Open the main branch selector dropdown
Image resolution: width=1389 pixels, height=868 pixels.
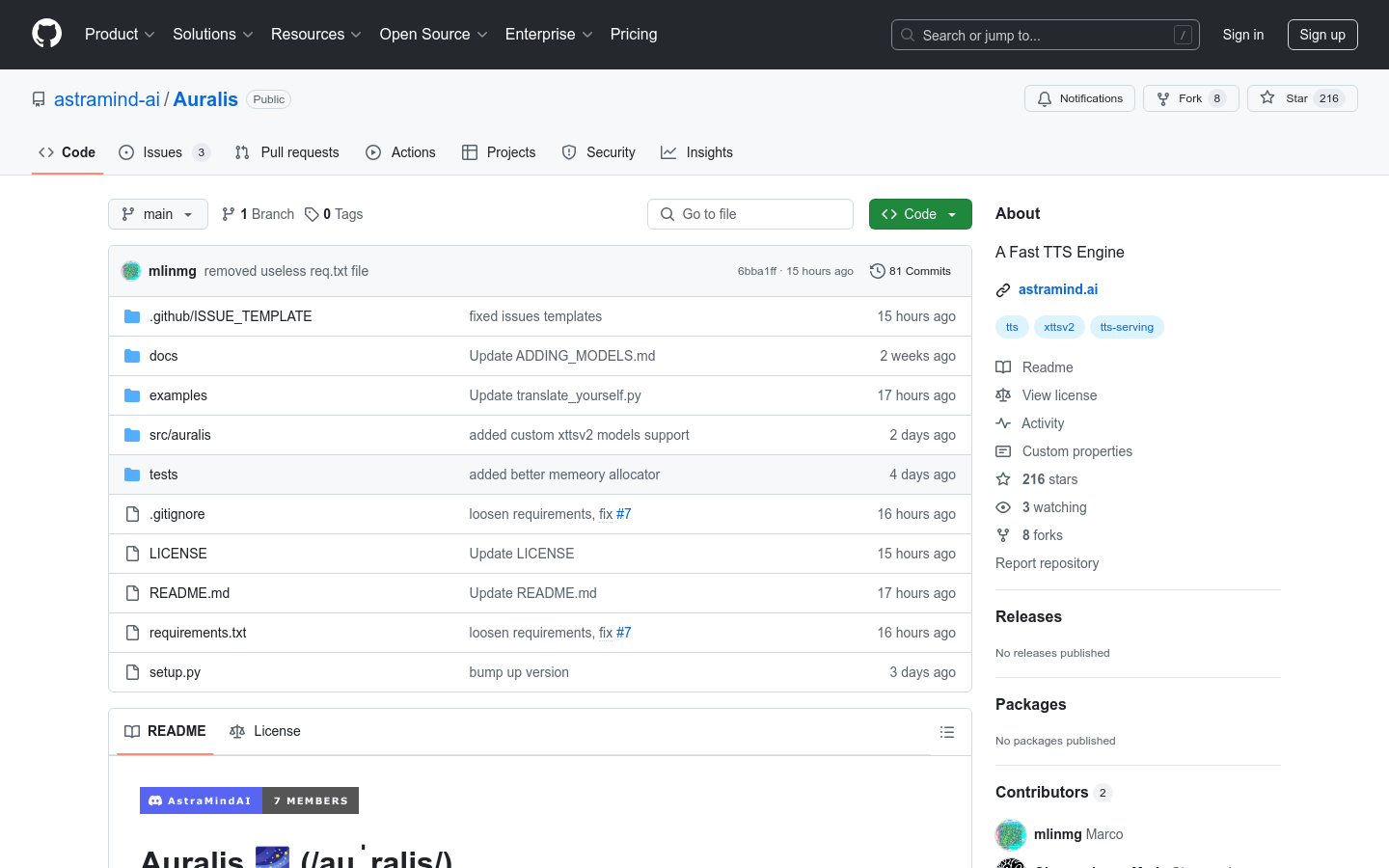point(158,214)
